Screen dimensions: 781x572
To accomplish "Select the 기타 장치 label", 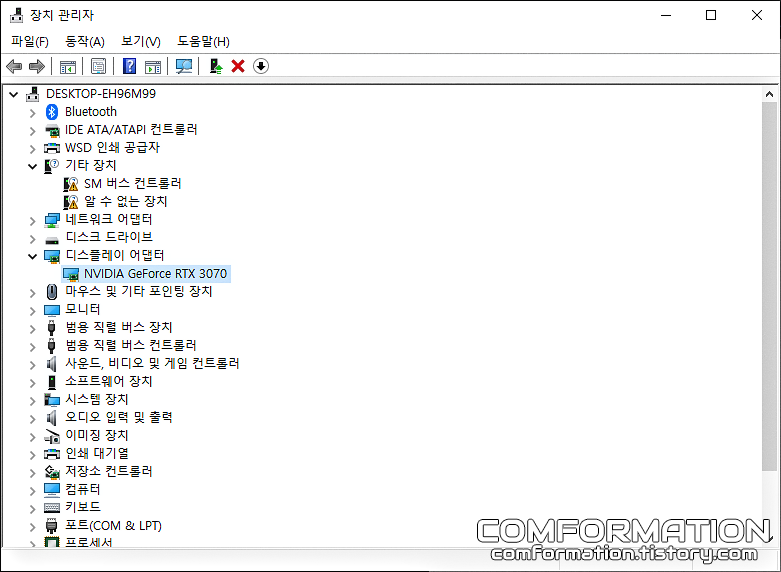I will pos(91,165).
